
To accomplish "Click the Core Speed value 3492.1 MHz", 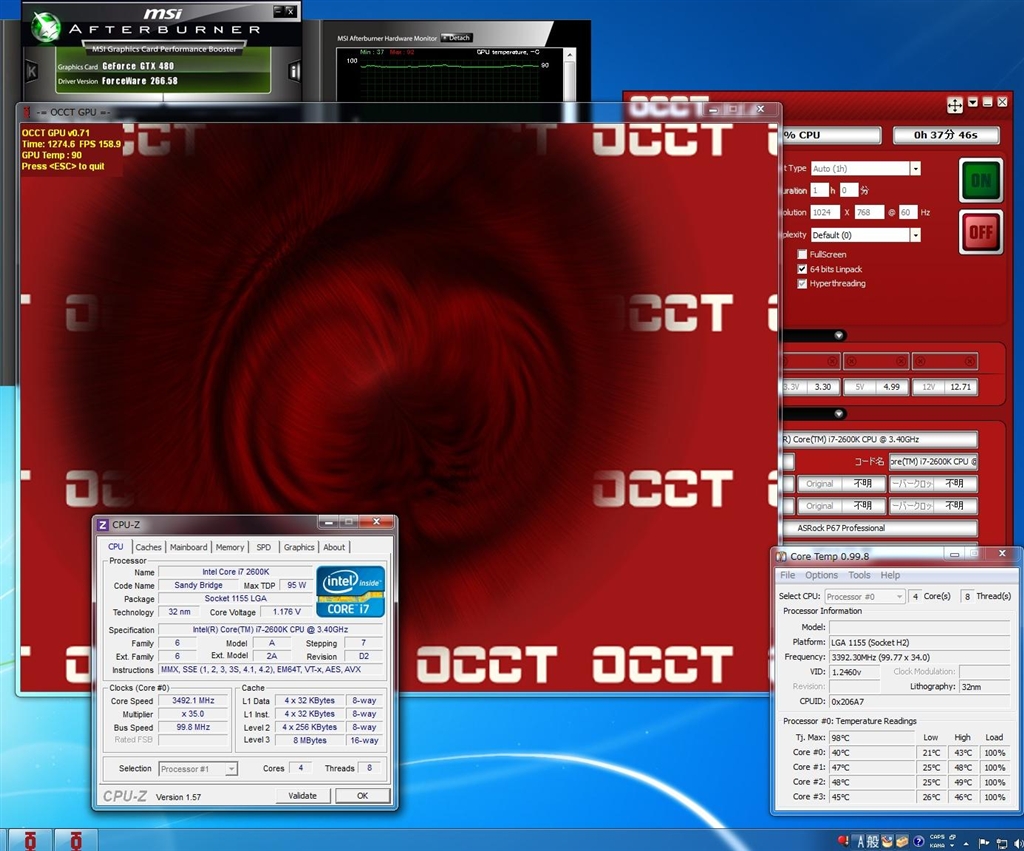I will (193, 700).
